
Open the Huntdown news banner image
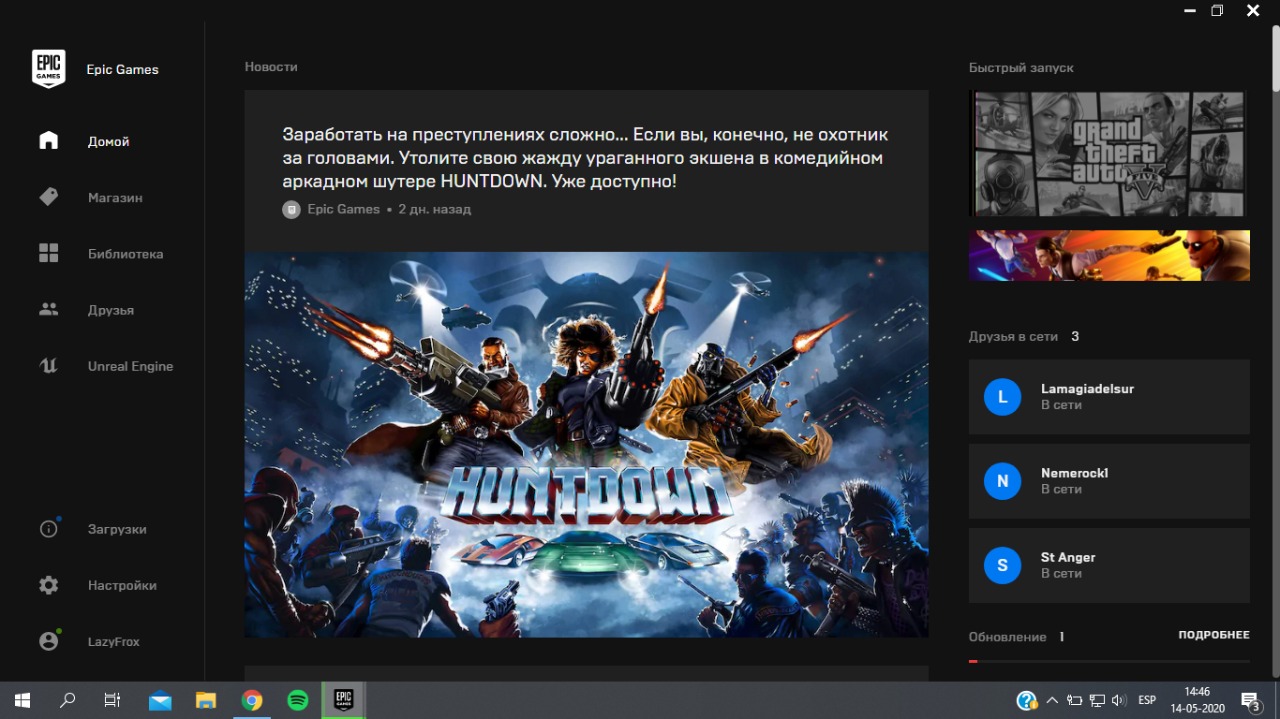click(x=586, y=444)
